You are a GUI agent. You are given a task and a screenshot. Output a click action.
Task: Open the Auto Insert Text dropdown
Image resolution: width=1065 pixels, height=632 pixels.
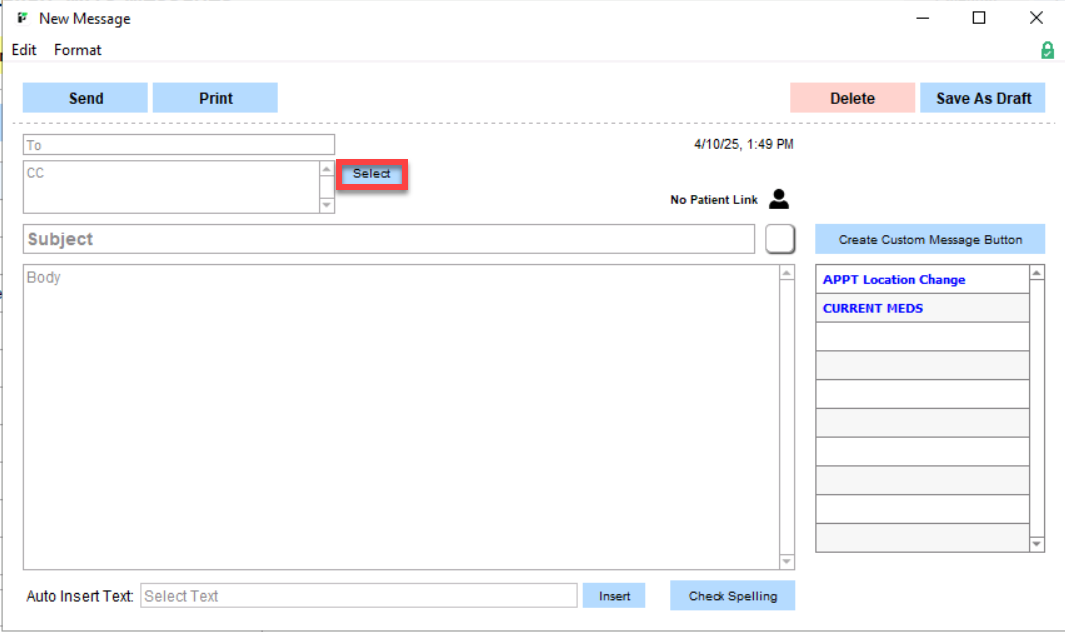click(358, 596)
